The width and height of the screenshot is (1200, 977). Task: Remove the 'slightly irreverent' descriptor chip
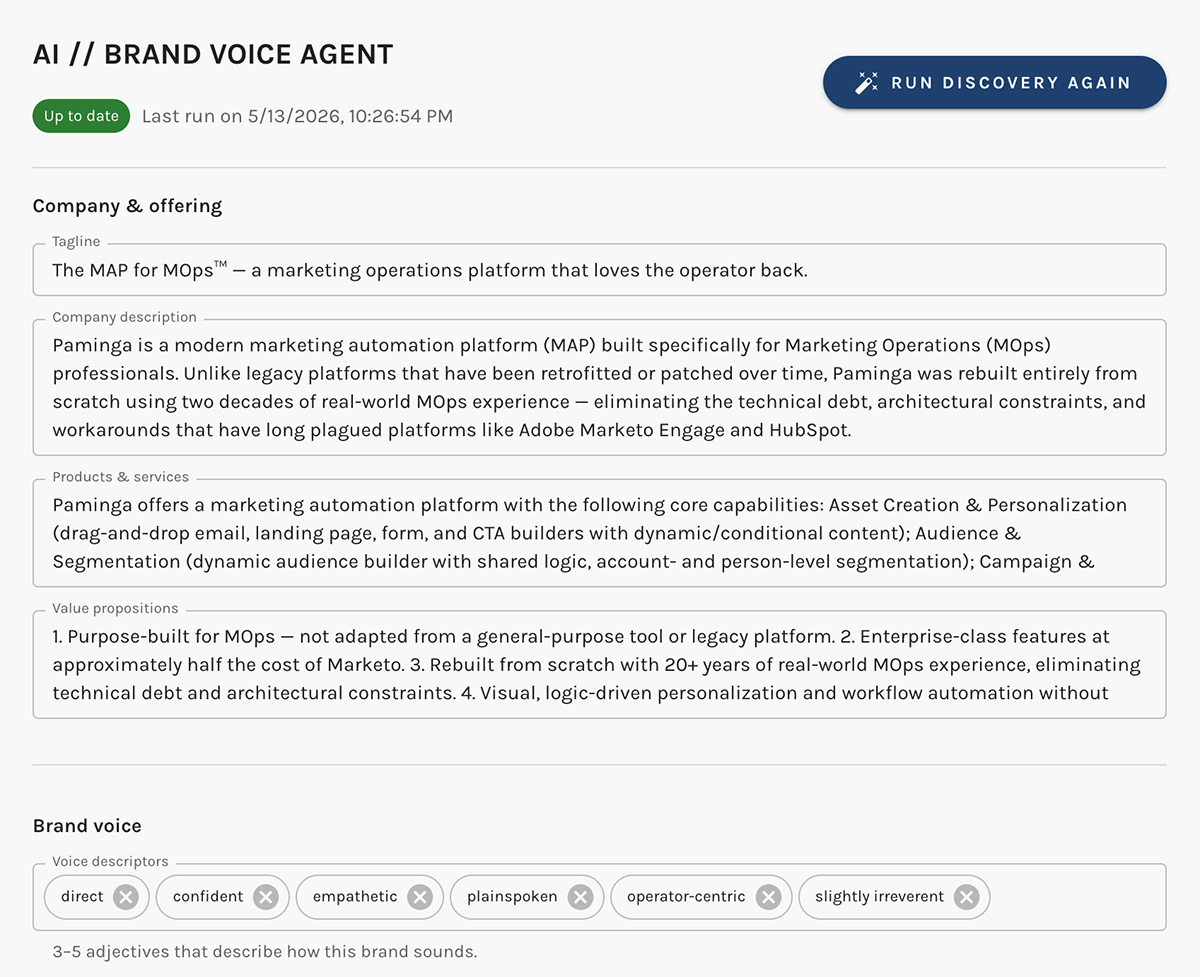[x=966, y=897]
